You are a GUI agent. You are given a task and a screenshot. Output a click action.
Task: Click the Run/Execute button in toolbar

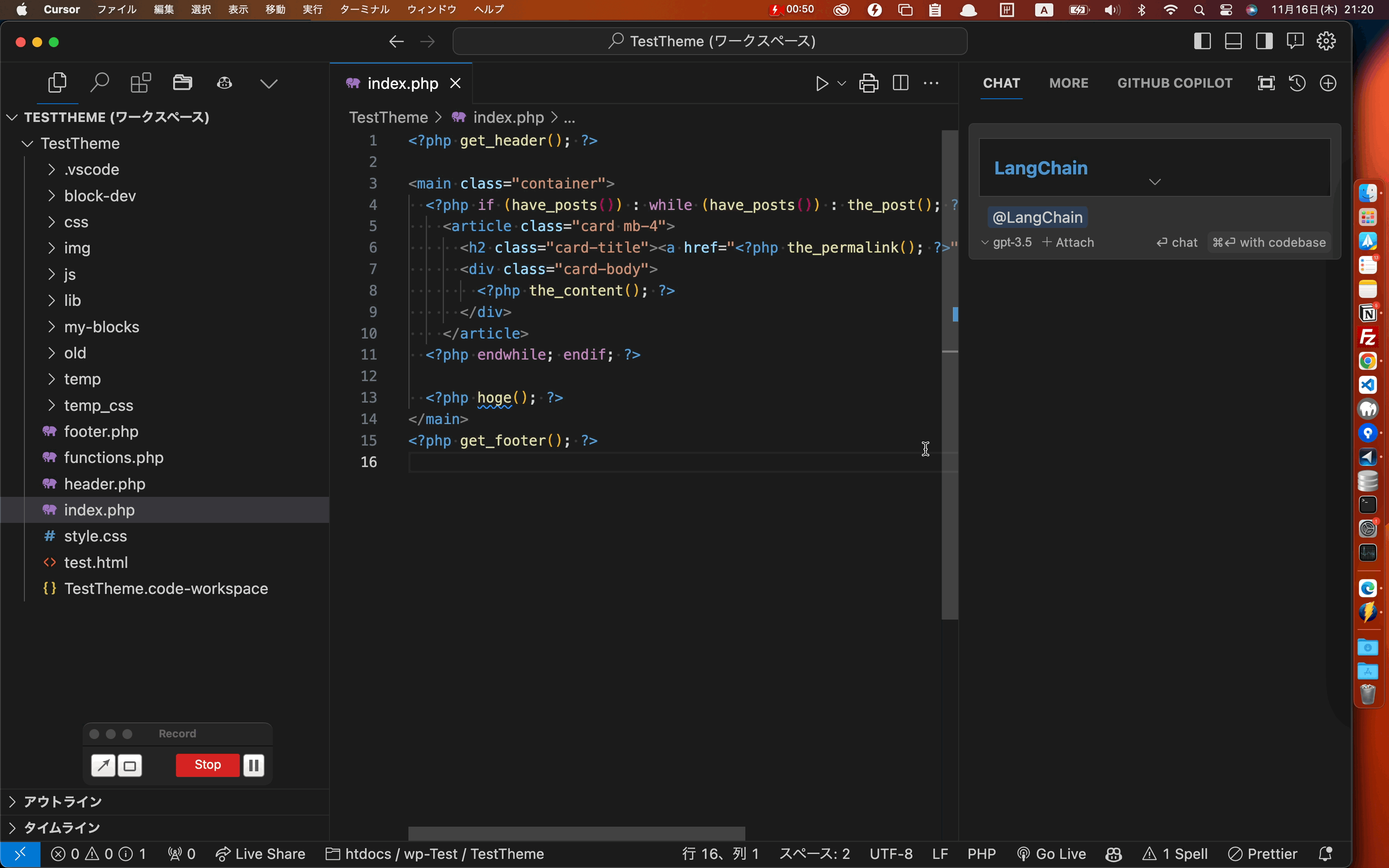(821, 83)
